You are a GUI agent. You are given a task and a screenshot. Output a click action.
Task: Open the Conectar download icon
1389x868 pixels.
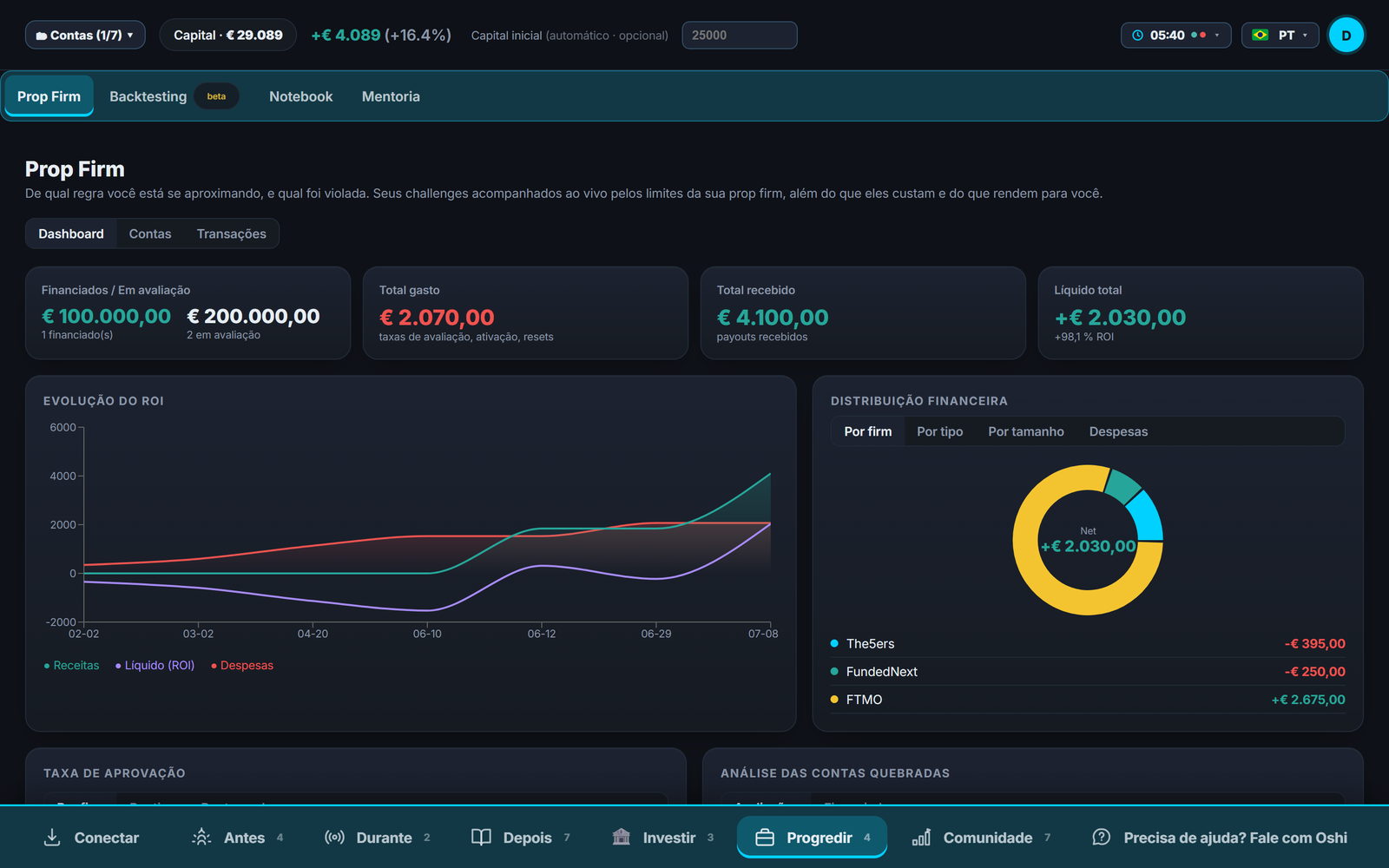[x=52, y=837]
